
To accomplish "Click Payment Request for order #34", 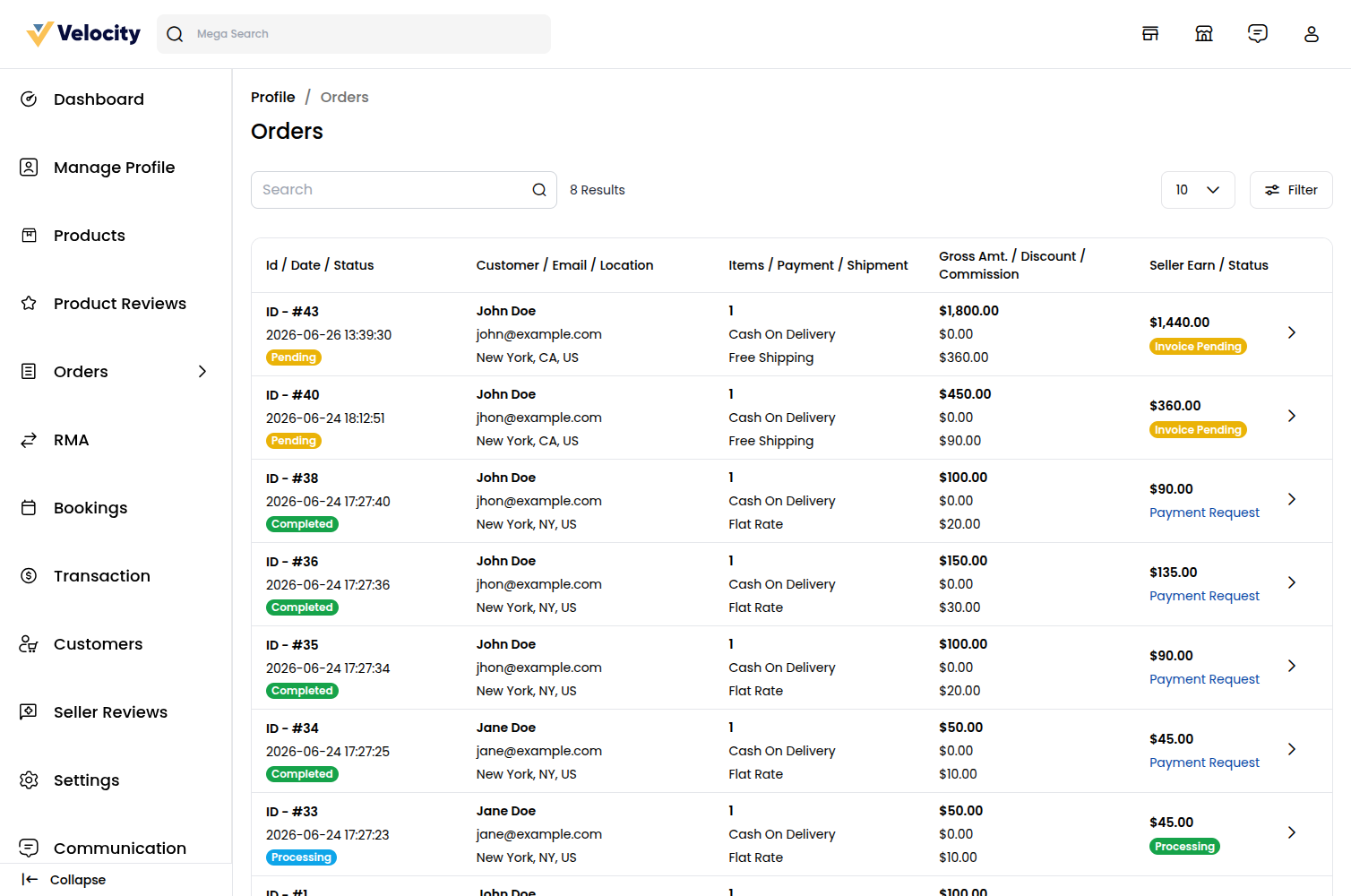I will 1204,762.
